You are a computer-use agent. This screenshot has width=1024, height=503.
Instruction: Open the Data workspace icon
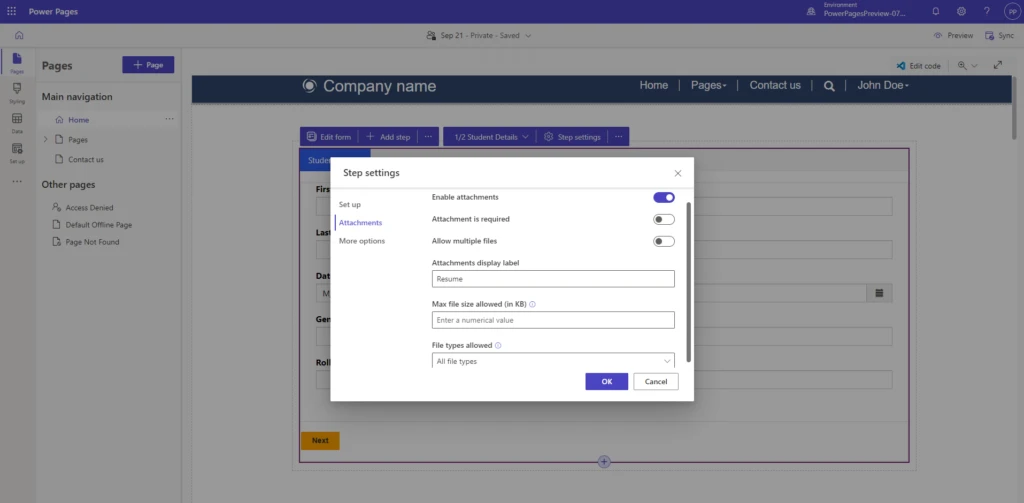coord(17,122)
